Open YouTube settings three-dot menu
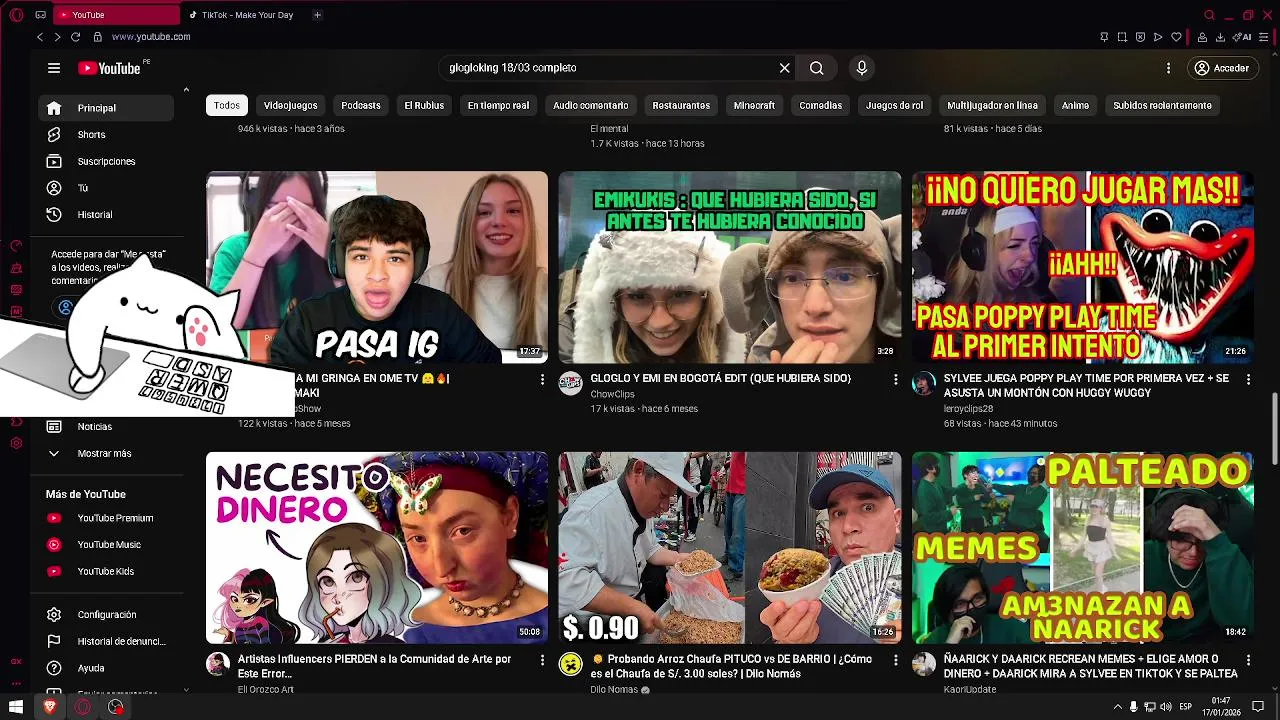Viewport: 1280px width, 720px height. tap(1168, 68)
